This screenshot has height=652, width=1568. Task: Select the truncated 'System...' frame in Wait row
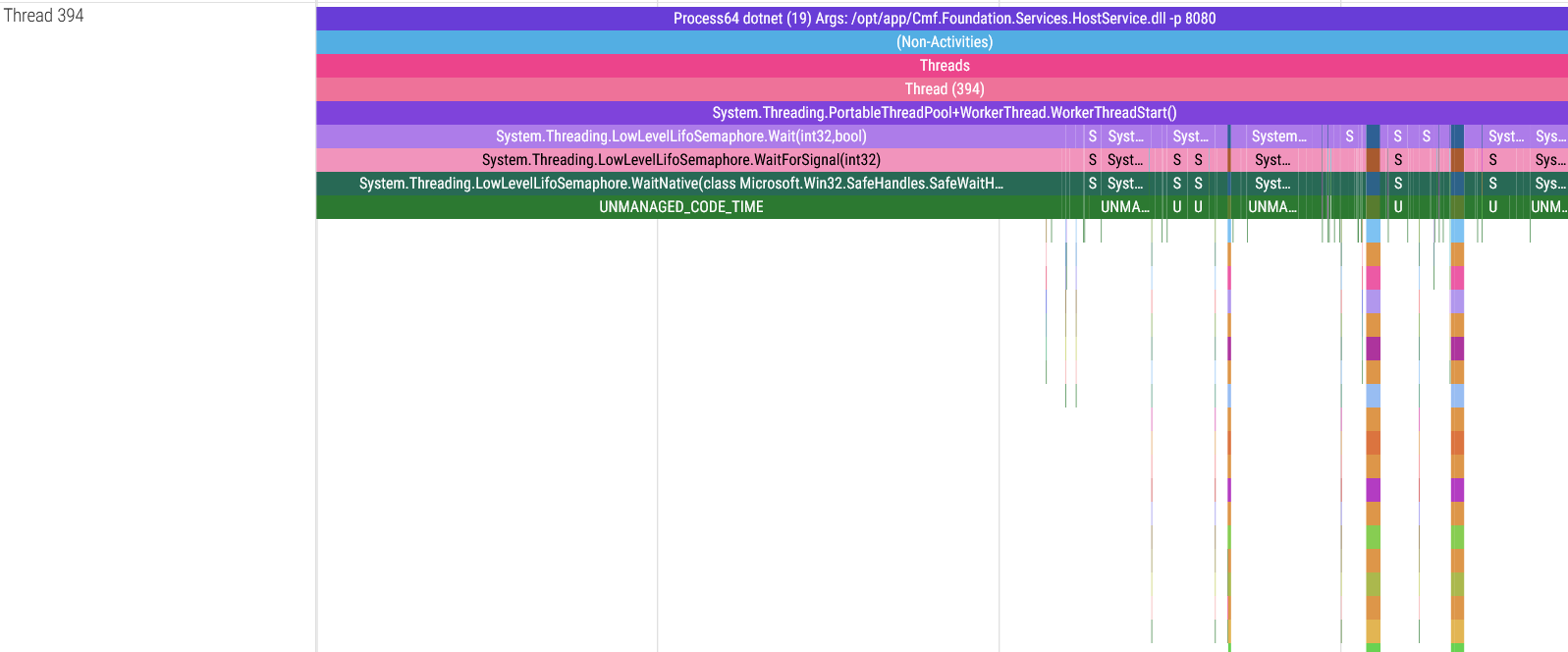(x=1278, y=136)
